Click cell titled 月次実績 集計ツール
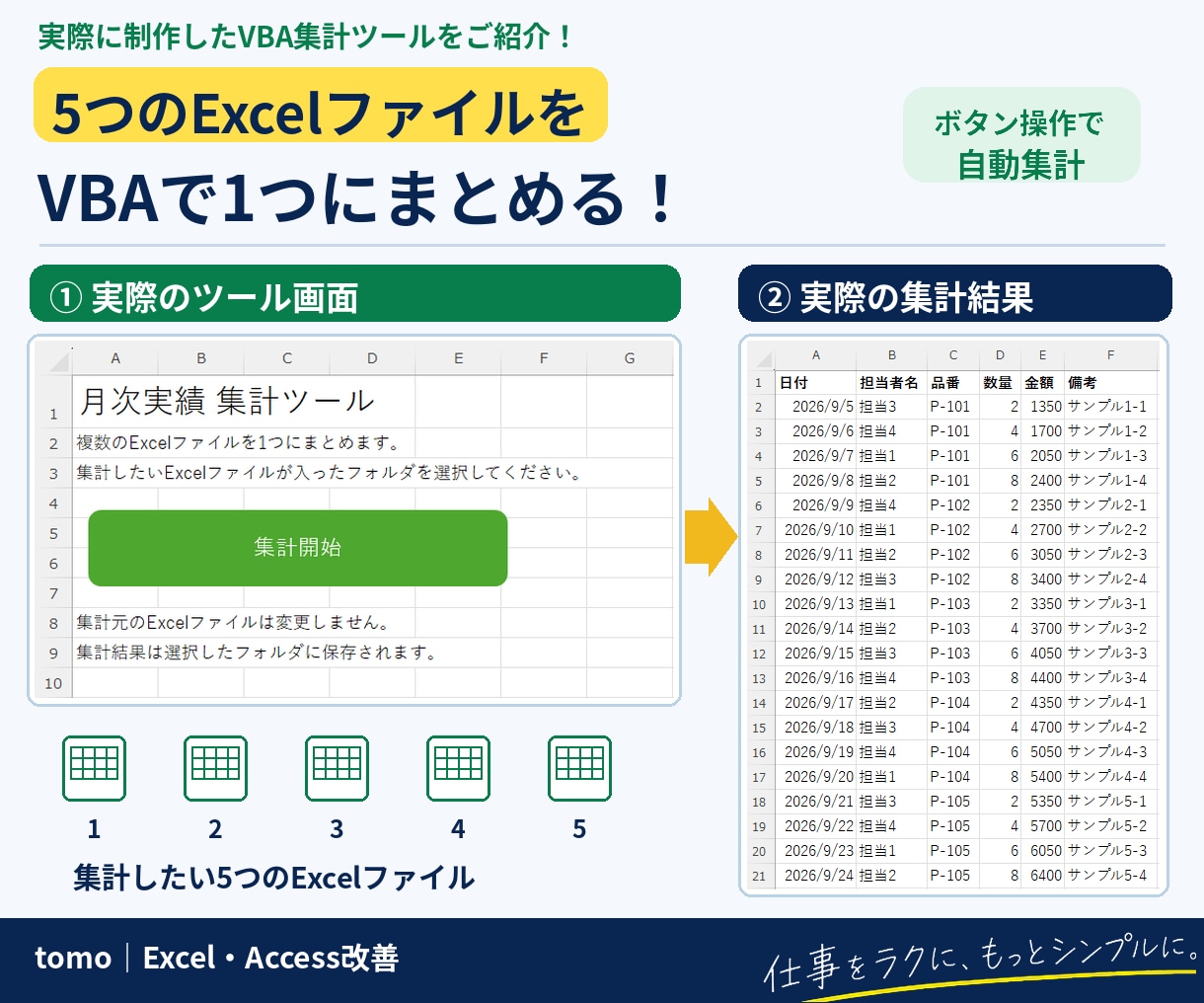Screen dimensions: 1204x1003 [x=227, y=401]
